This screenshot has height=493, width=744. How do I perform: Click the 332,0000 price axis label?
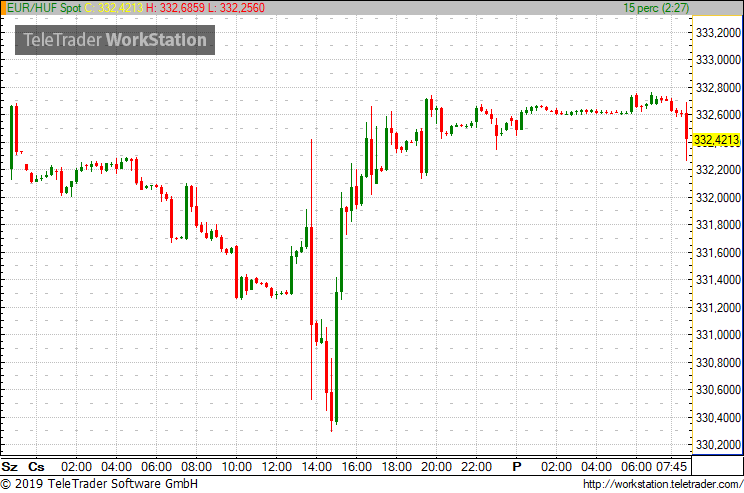coord(718,197)
